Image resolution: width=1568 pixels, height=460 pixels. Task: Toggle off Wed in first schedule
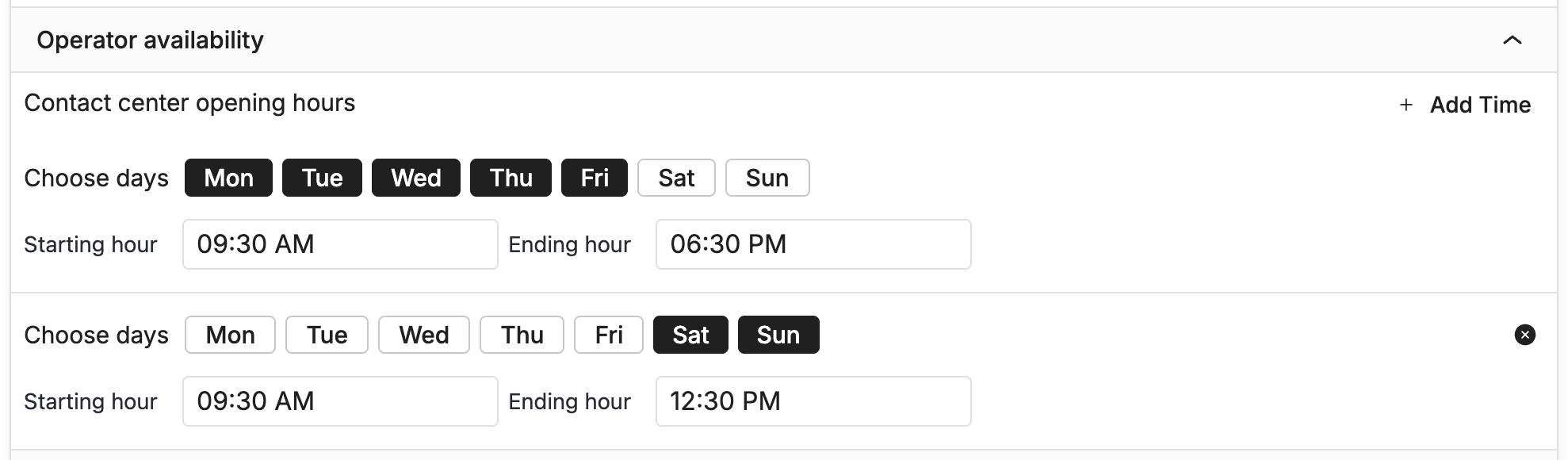415,178
